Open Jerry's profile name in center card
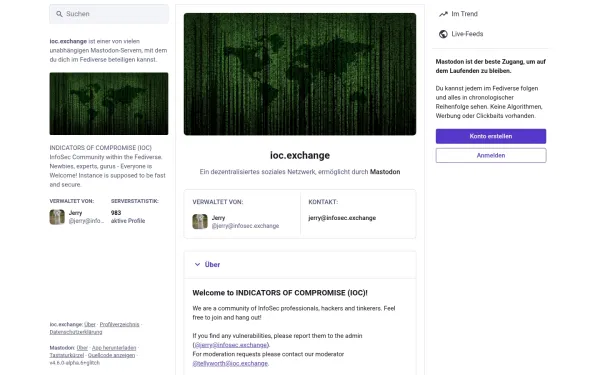This screenshot has height=375, width=600. tap(218, 218)
